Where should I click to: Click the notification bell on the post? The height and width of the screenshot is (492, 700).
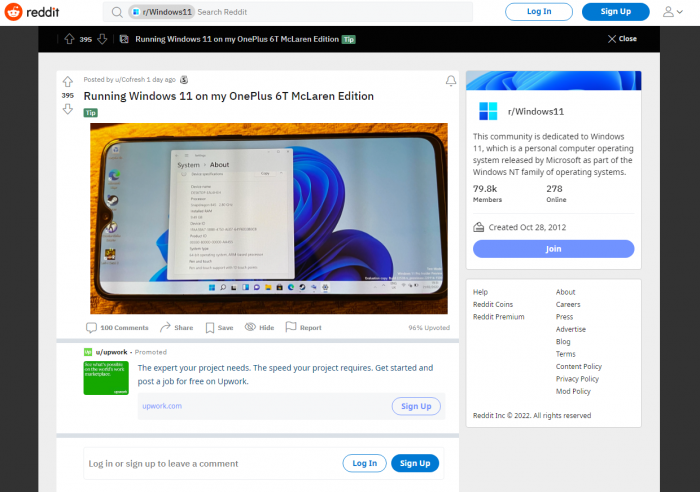point(451,80)
